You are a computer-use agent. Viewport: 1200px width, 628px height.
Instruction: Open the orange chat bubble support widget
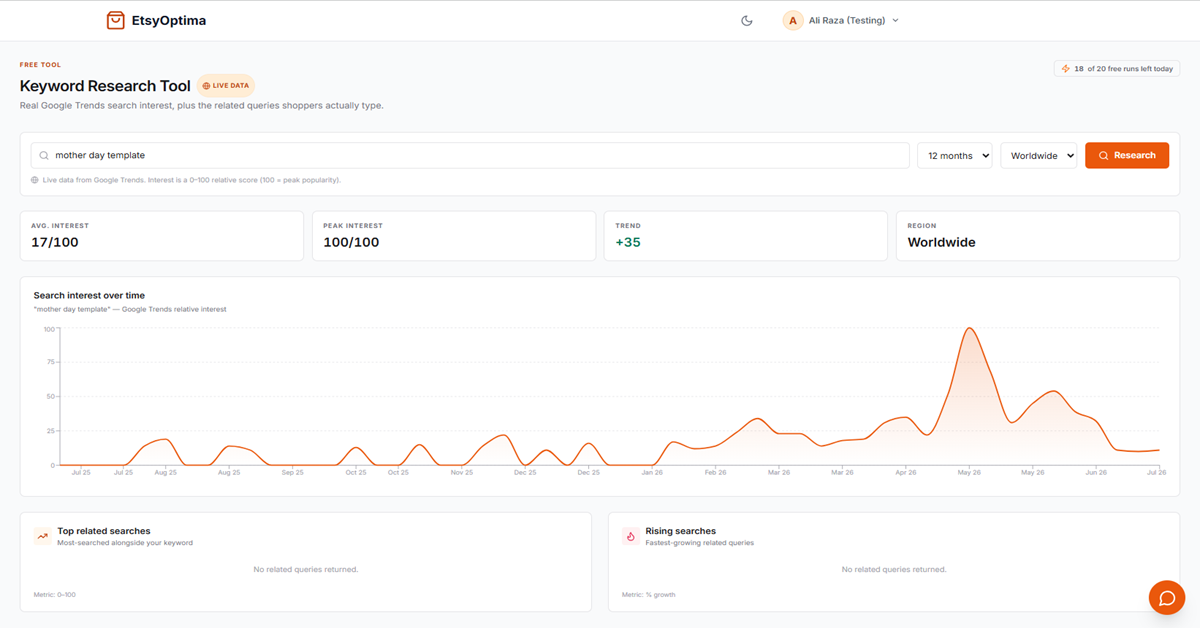point(1166,598)
